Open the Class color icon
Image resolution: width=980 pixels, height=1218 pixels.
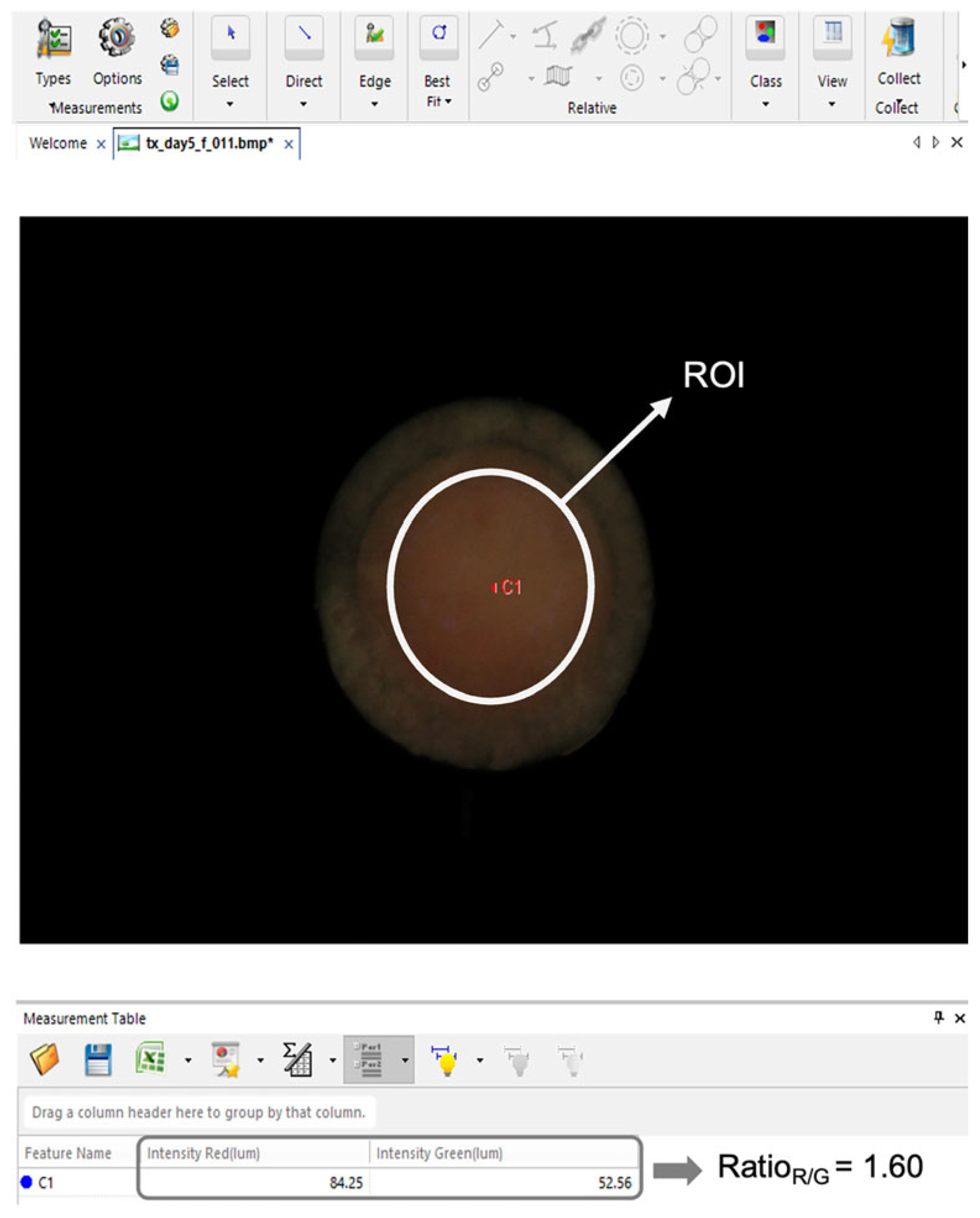pos(765,37)
